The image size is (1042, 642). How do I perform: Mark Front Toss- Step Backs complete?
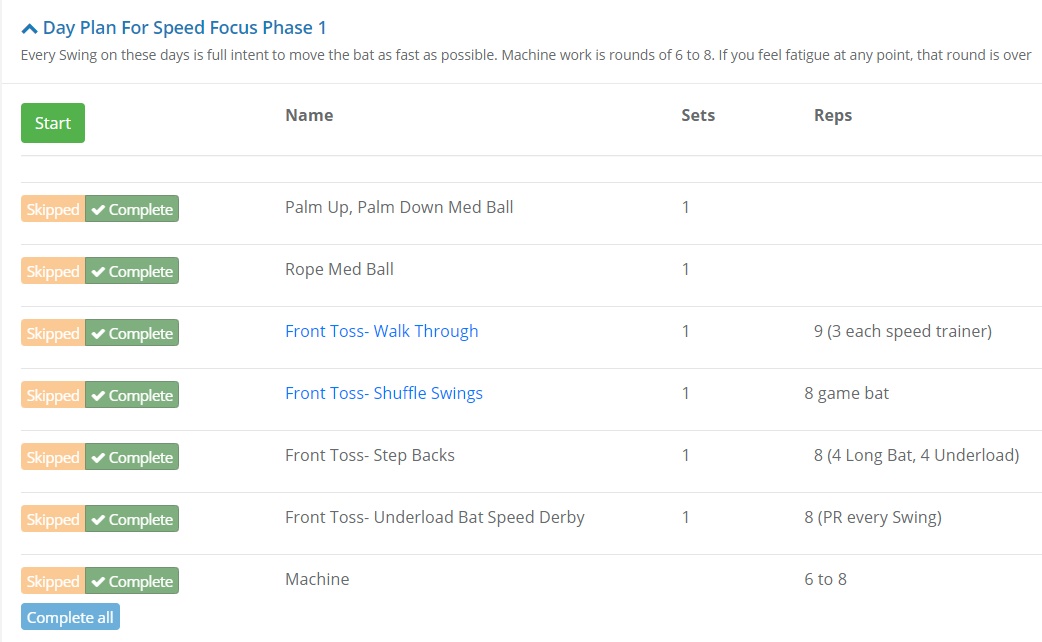coord(132,457)
